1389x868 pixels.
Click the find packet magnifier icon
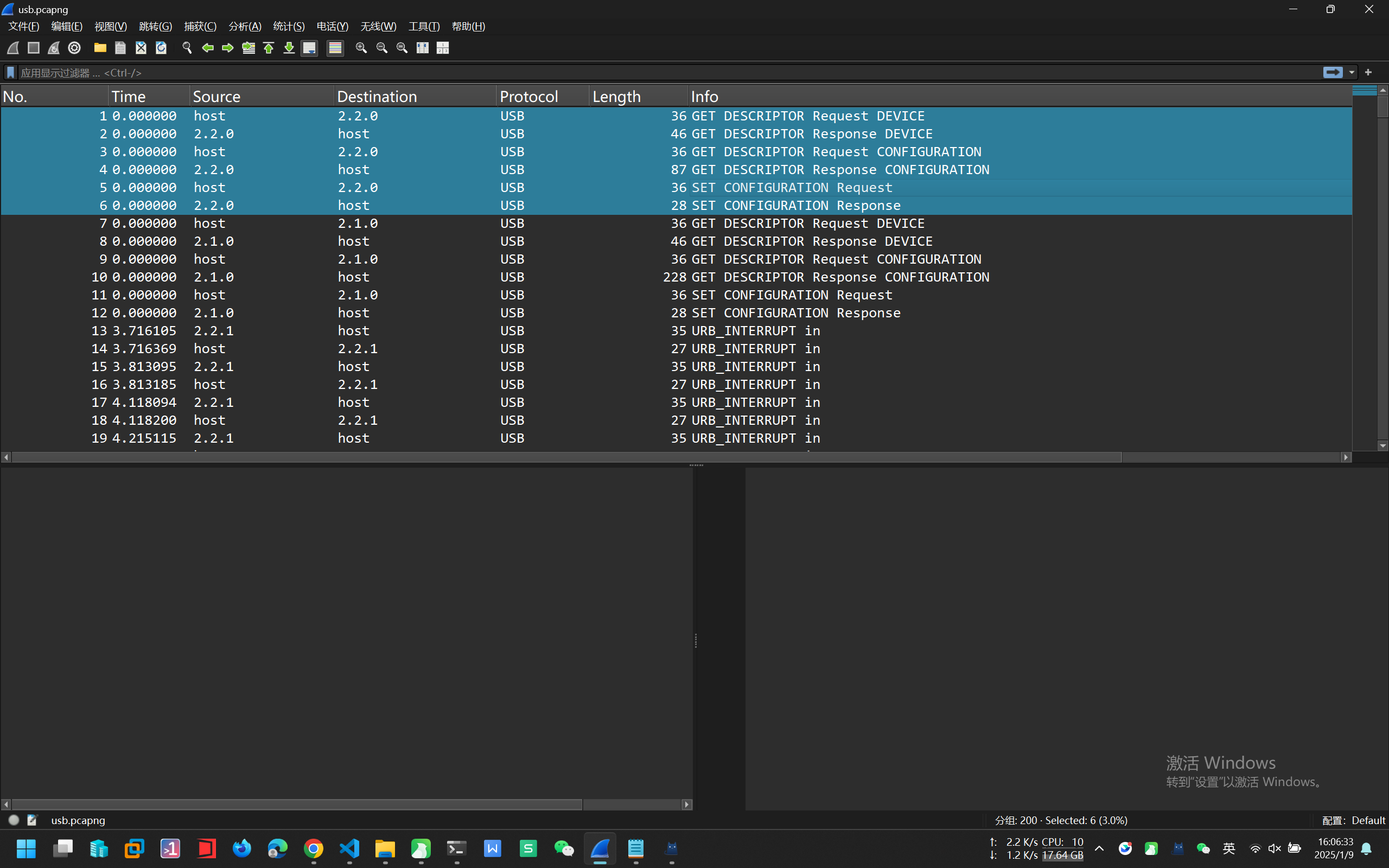click(x=187, y=48)
